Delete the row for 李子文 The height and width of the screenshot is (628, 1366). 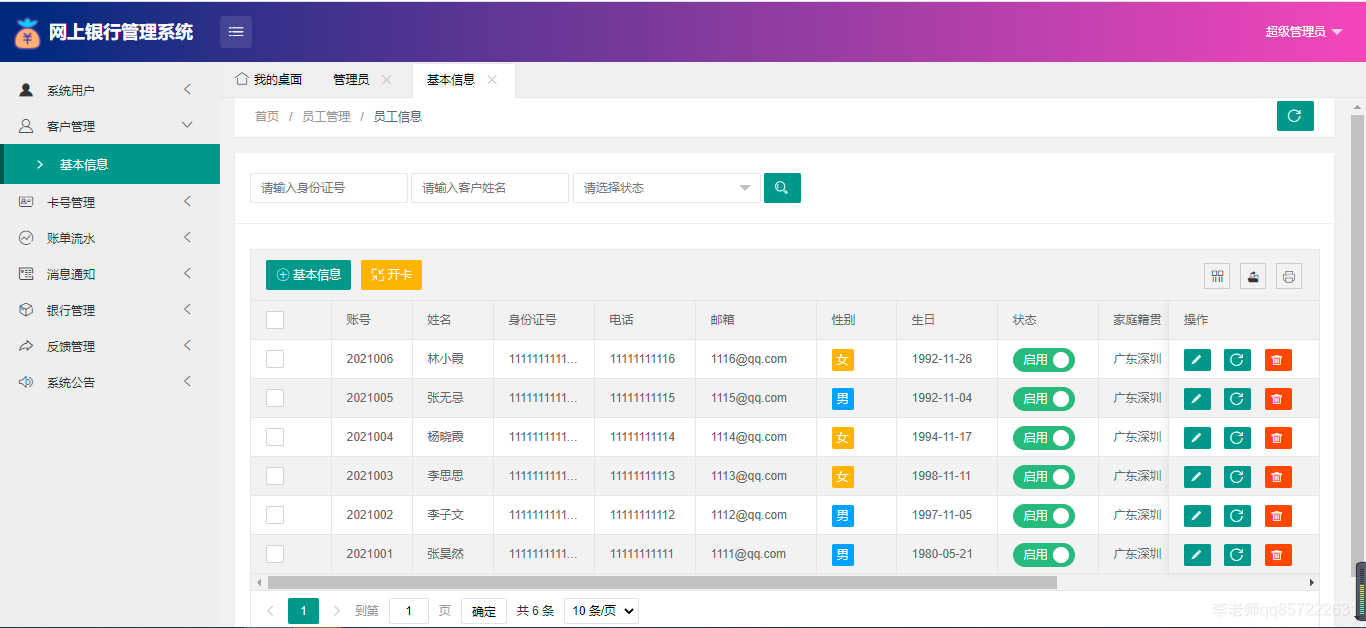click(x=1278, y=516)
